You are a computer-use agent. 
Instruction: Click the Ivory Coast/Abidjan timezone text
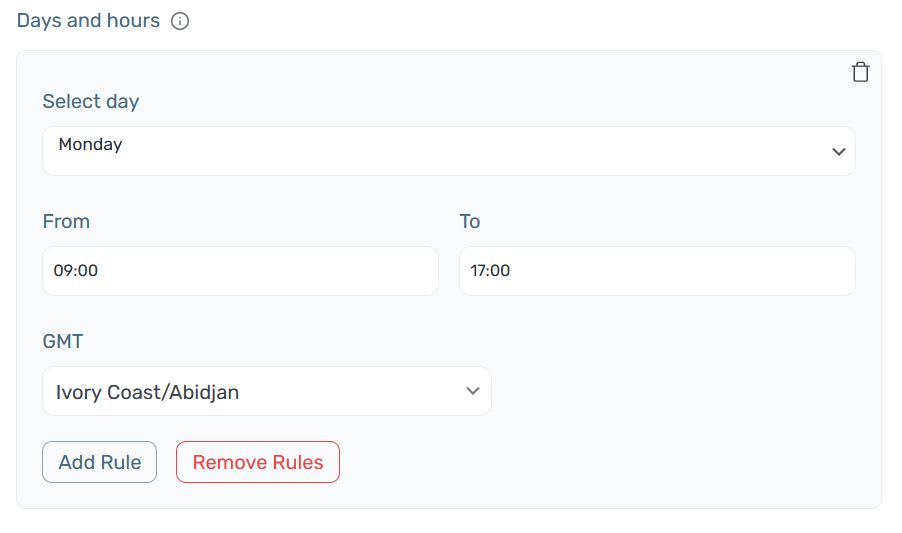[147, 392]
